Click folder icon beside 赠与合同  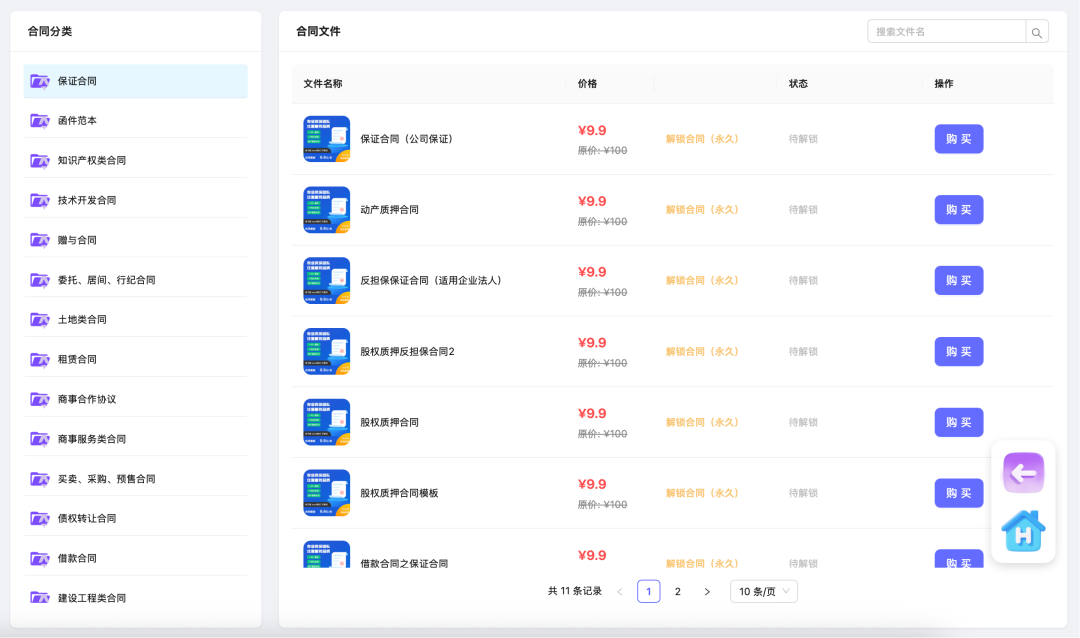coord(40,240)
